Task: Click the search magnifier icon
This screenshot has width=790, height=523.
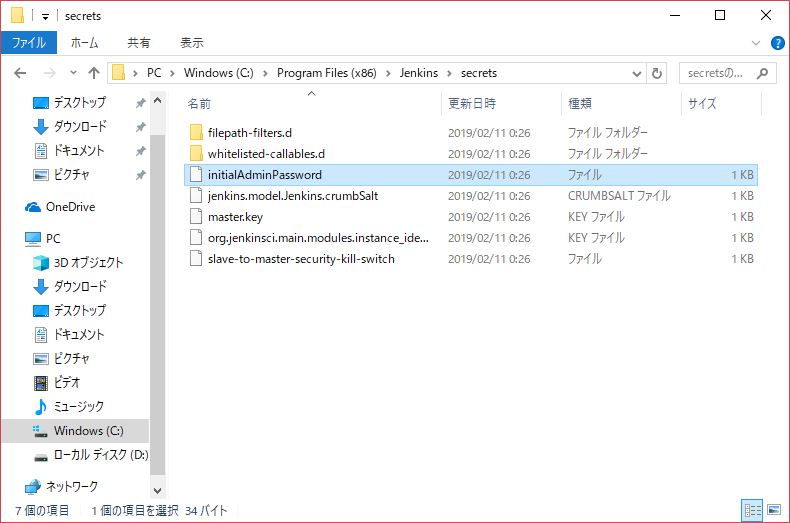Action: click(x=762, y=73)
